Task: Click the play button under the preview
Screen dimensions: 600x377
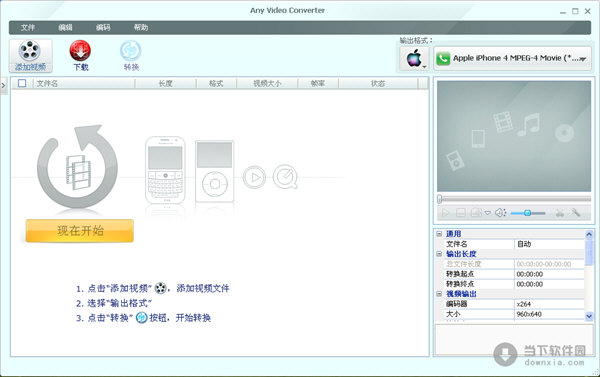Action: point(445,213)
